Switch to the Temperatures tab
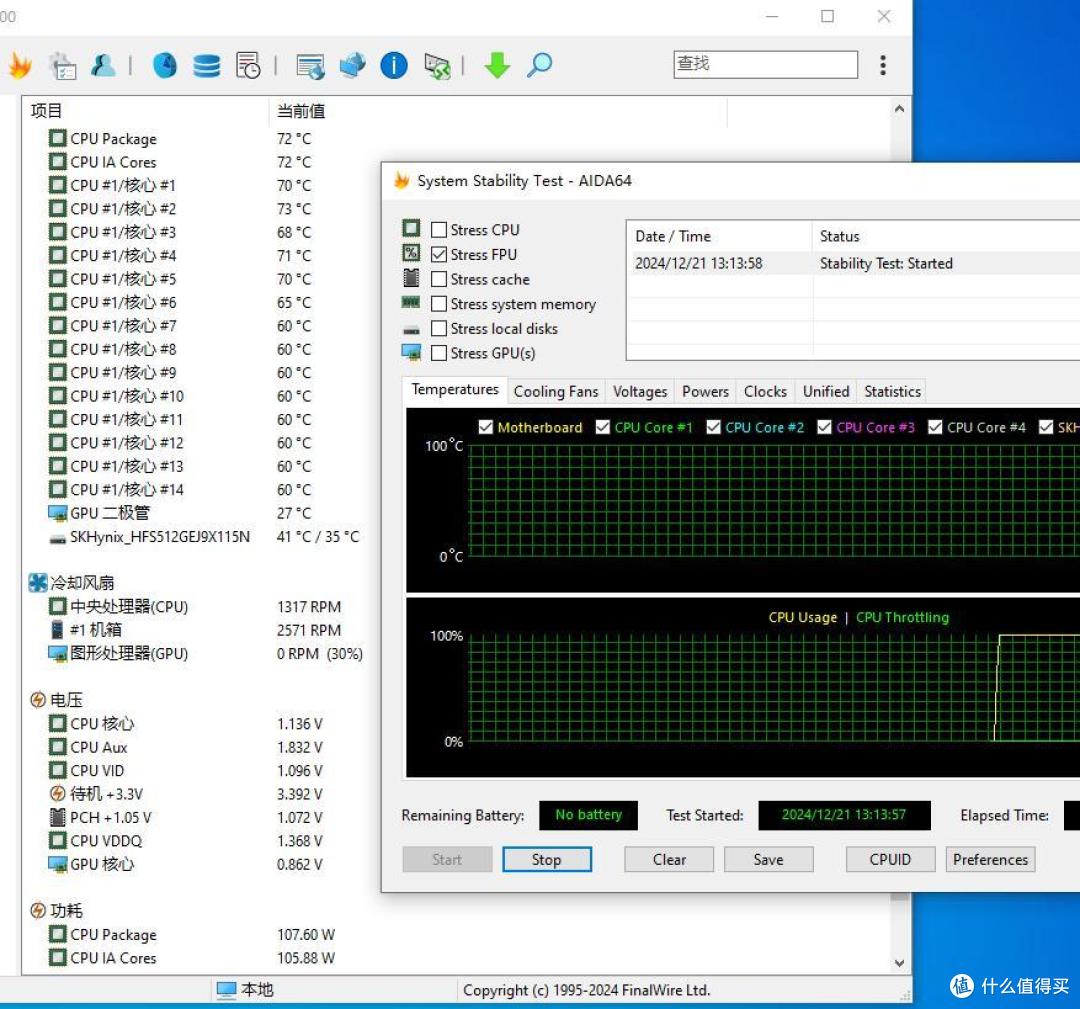The width and height of the screenshot is (1080, 1009). click(x=455, y=390)
